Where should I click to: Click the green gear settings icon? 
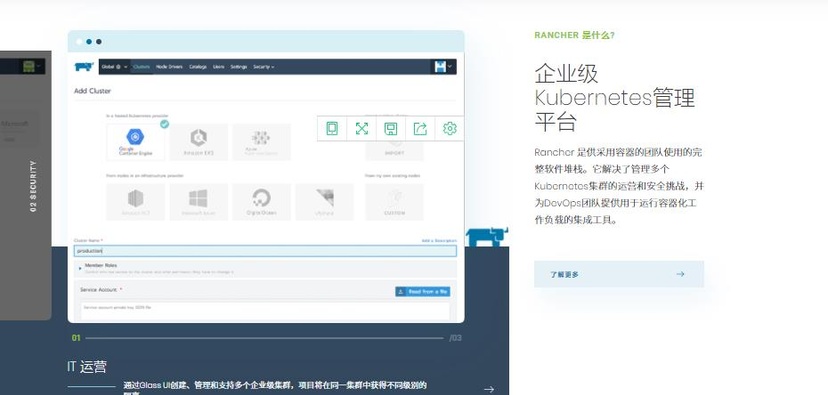tap(449, 128)
